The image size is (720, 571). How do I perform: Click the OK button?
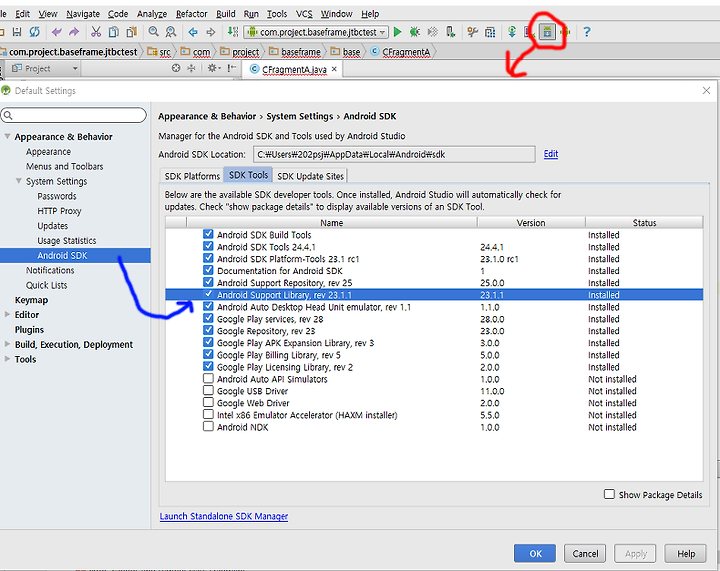click(535, 553)
